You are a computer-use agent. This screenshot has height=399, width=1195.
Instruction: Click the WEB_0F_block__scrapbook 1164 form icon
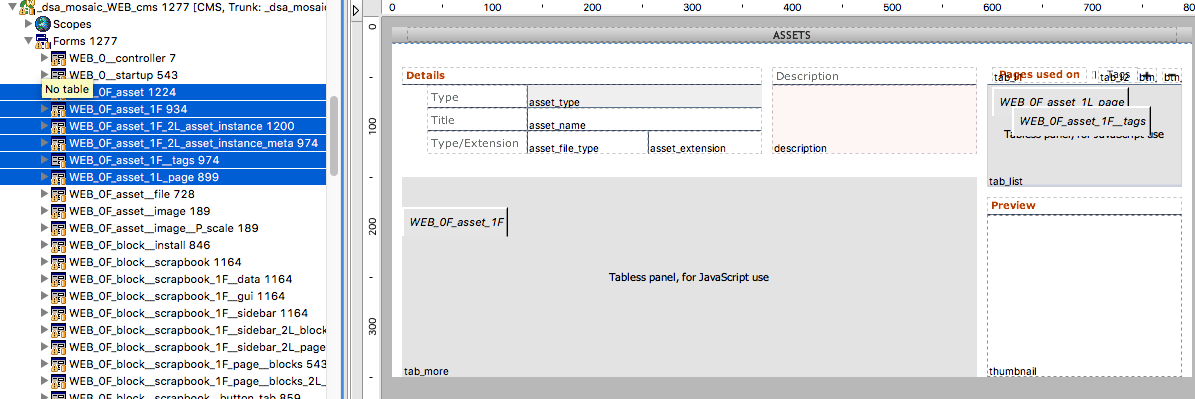(x=58, y=262)
